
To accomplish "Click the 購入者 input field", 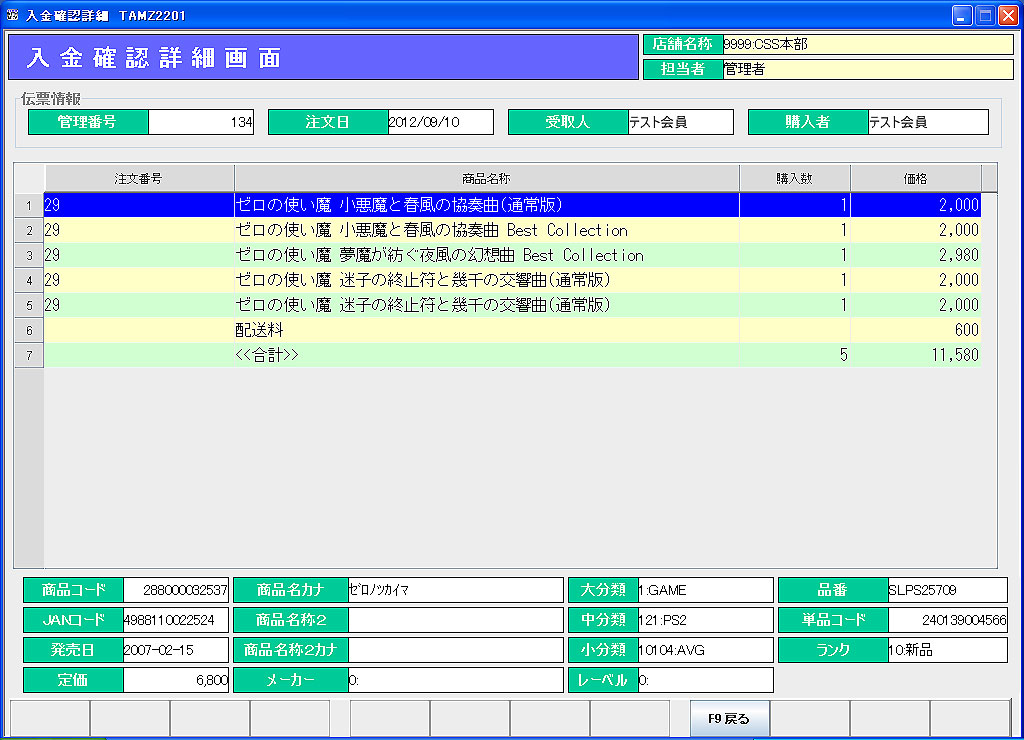I will 927,122.
